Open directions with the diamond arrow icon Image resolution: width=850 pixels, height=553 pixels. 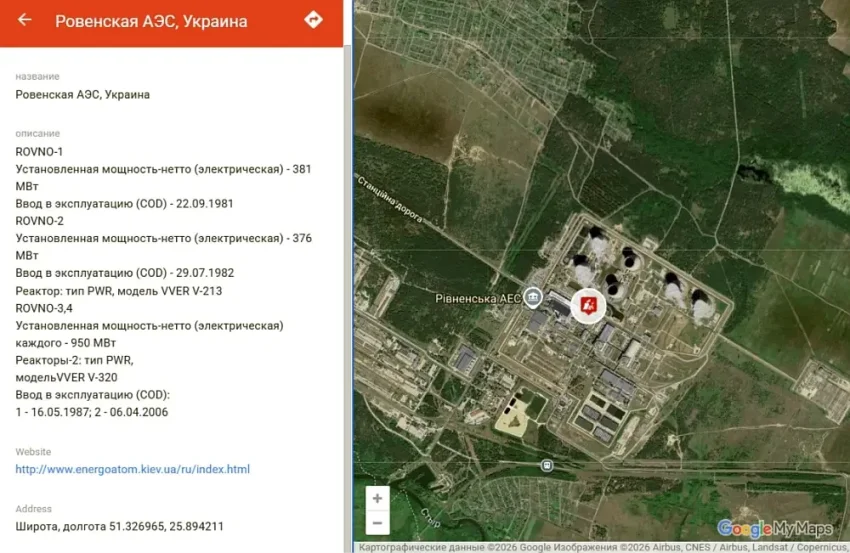pyautogui.click(x=313, y=21)
